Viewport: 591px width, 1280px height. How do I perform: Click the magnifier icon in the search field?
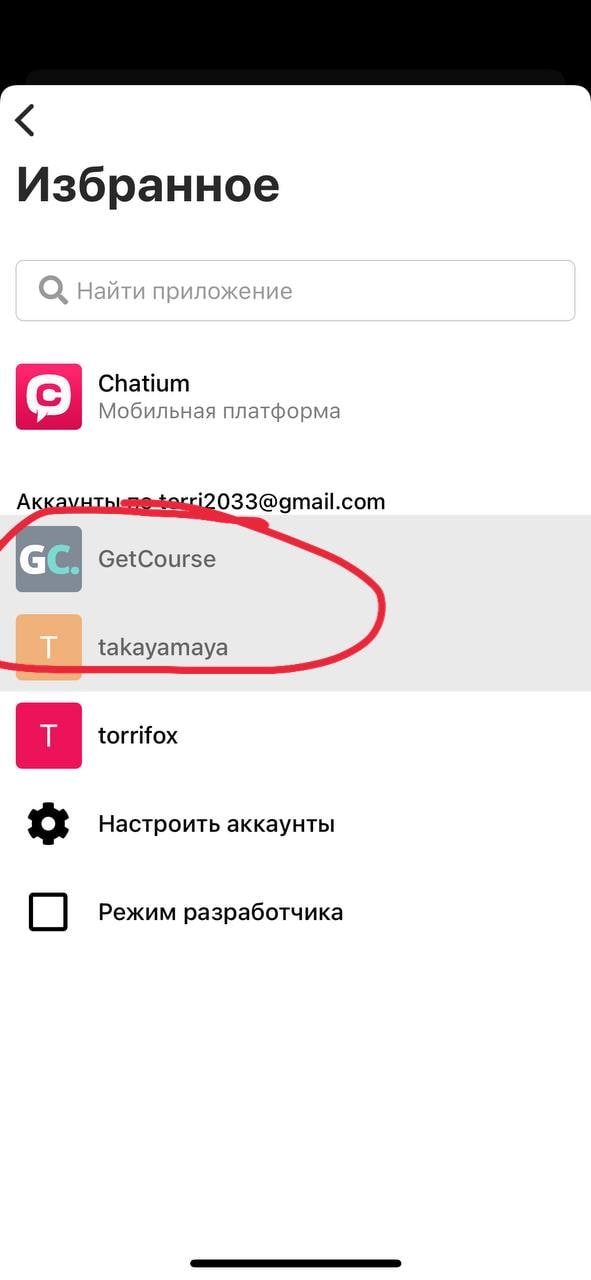[x=52, y=291]
